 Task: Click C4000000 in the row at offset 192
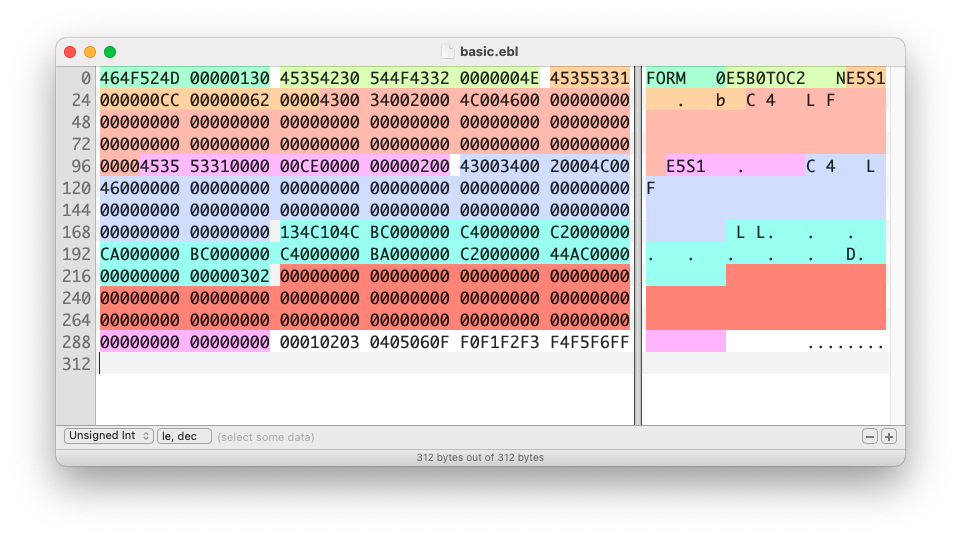coord(319,254)
